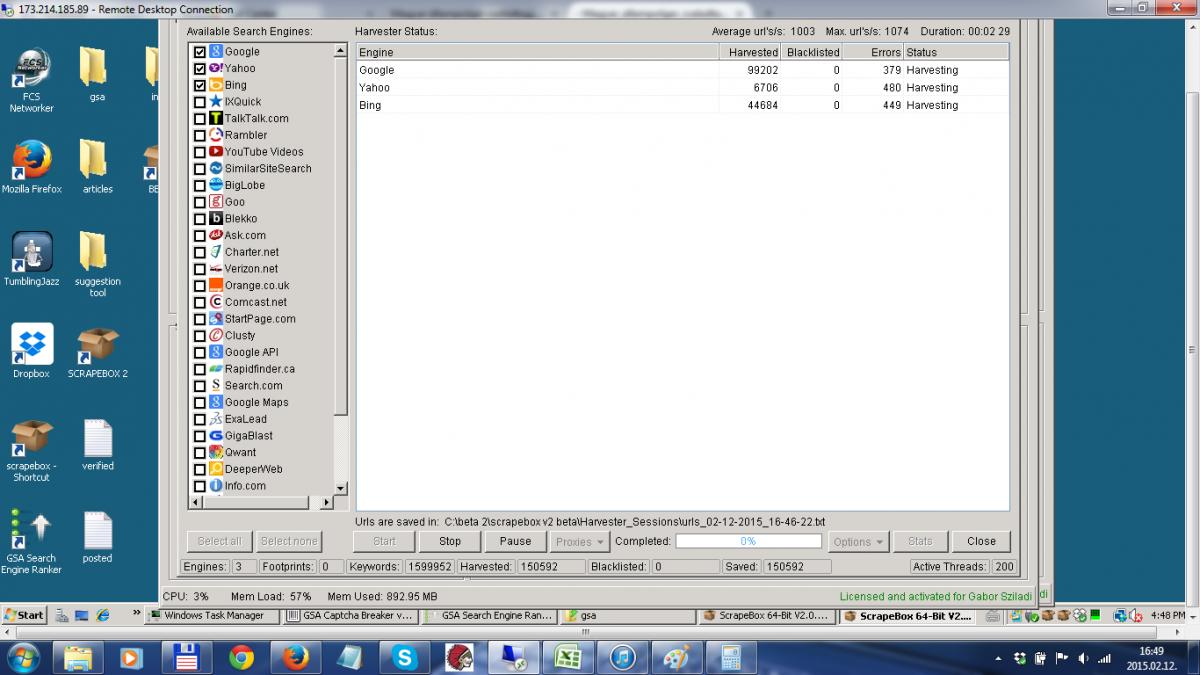Click the YouTube Videos icon

click(215, 152)
